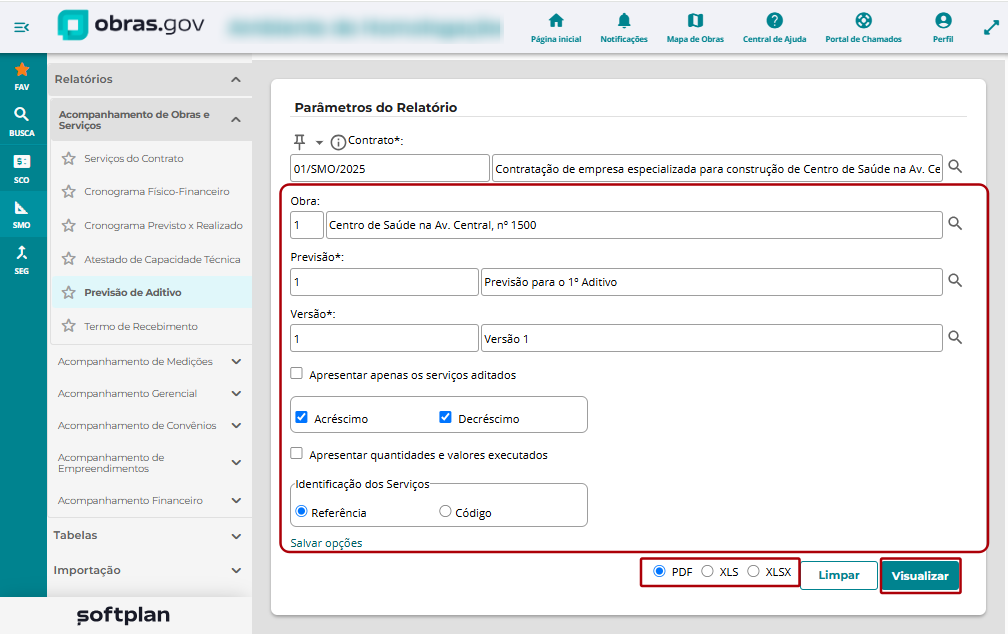Select the Referência radio option
This screenshot has width=1008, height=634.
[x=301, y=512]
